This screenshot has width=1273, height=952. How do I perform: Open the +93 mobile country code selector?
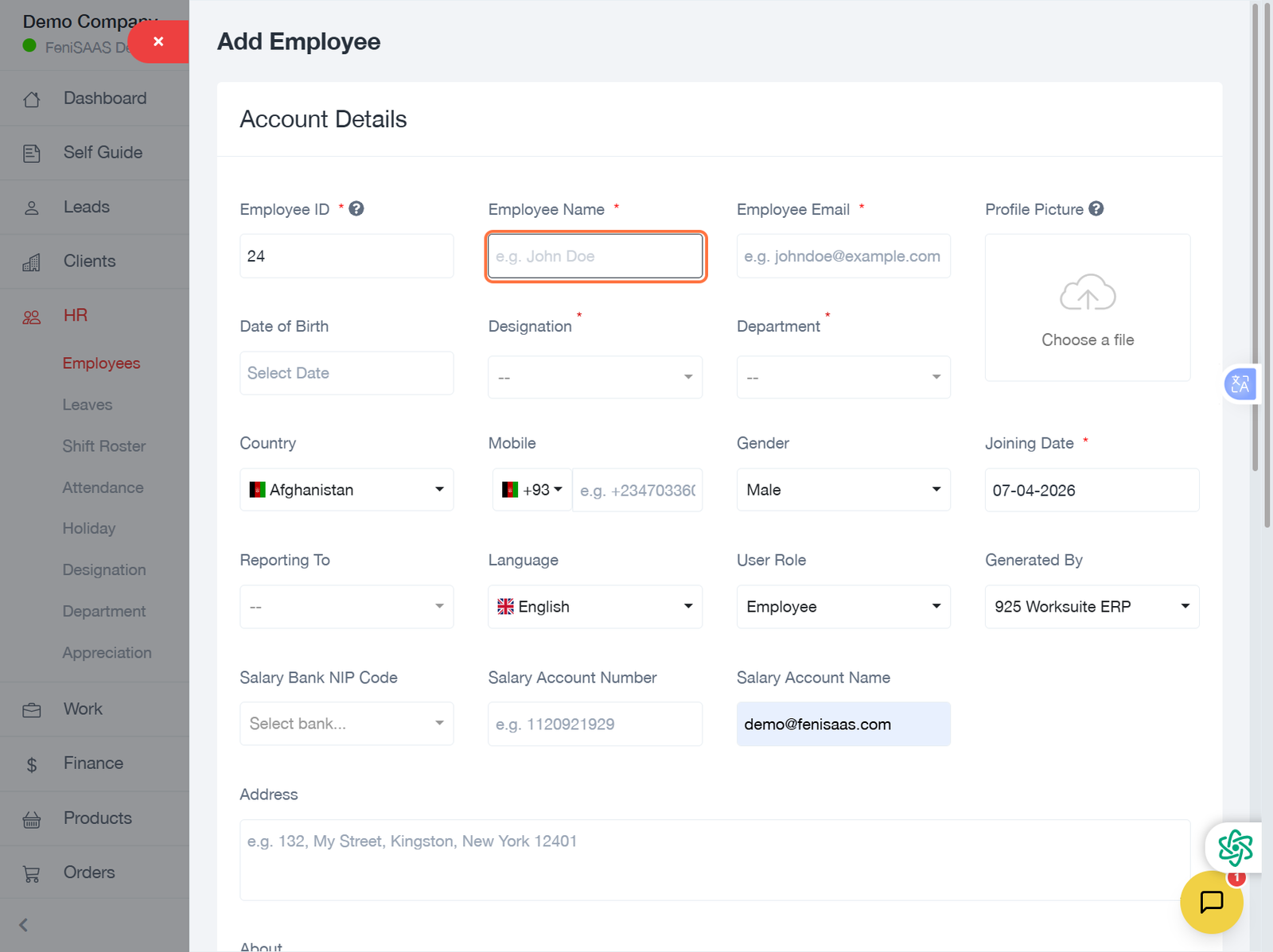coord(532,490)
